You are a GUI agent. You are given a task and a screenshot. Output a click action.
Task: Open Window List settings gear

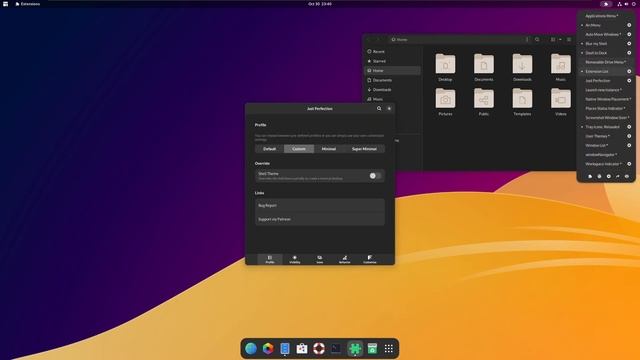tap(629, 145)
